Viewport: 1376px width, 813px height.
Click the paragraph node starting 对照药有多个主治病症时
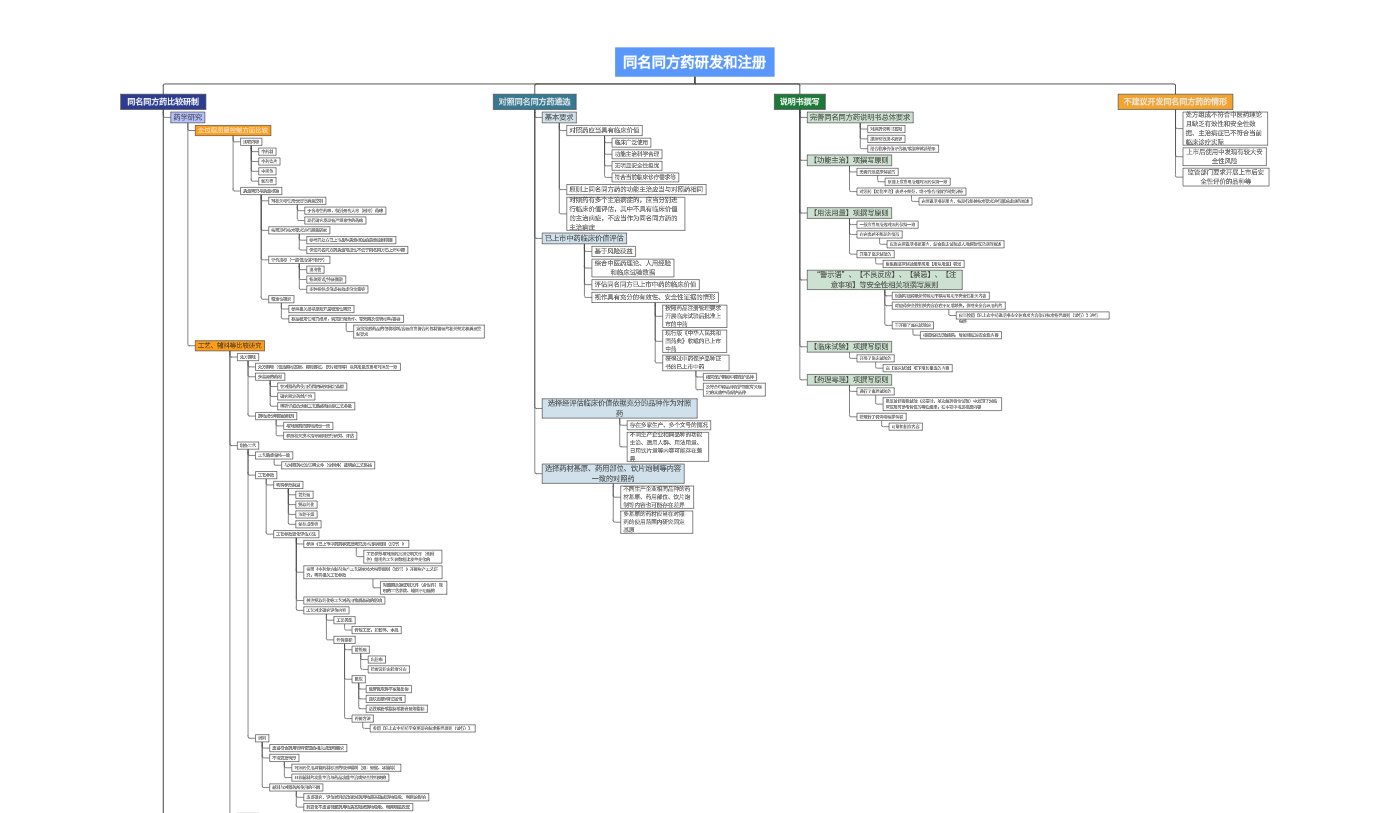[x=625, y=214]
